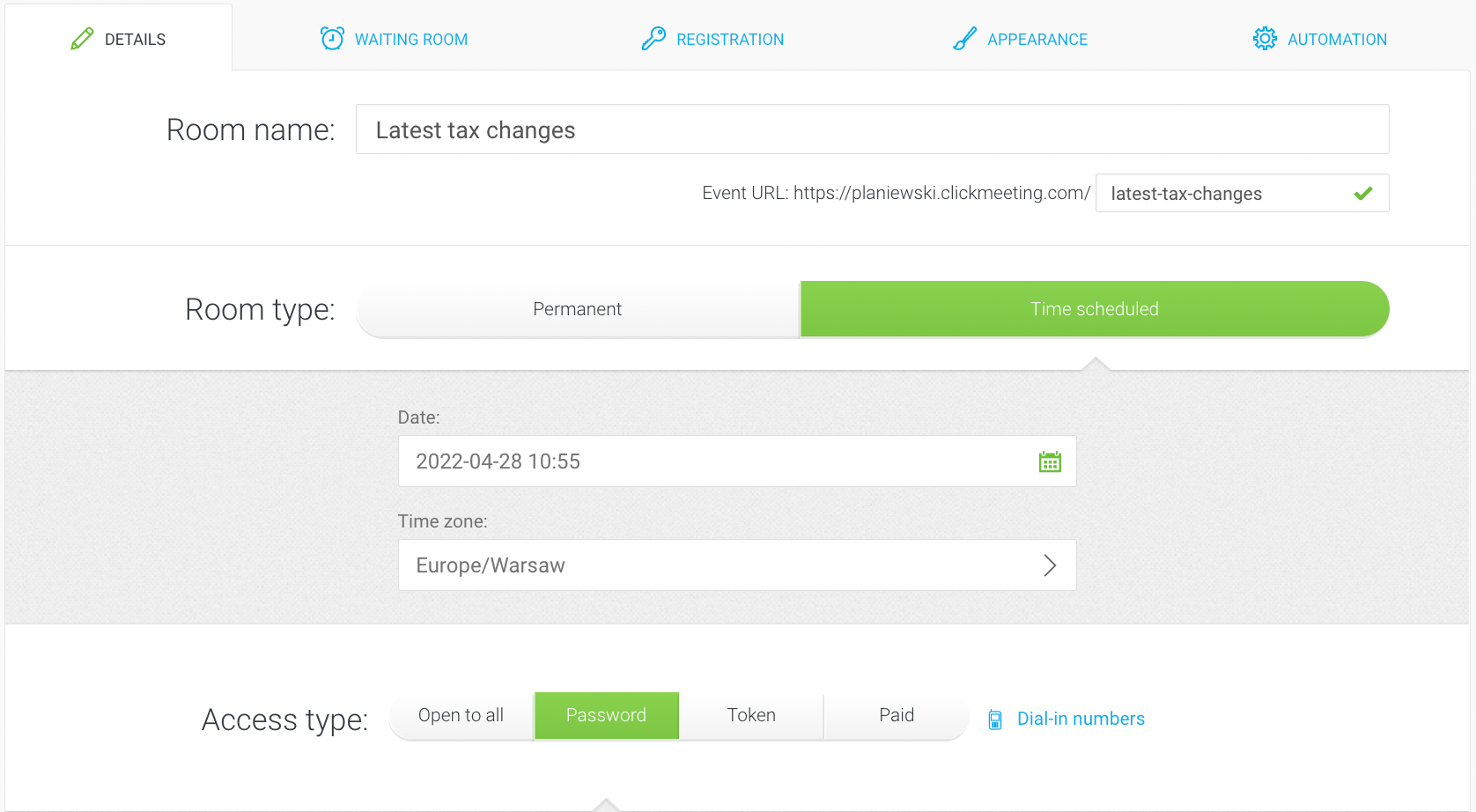1476x812 pixels.
Task: Click the time zone chevron arrow
Action: click(1049, 565)
